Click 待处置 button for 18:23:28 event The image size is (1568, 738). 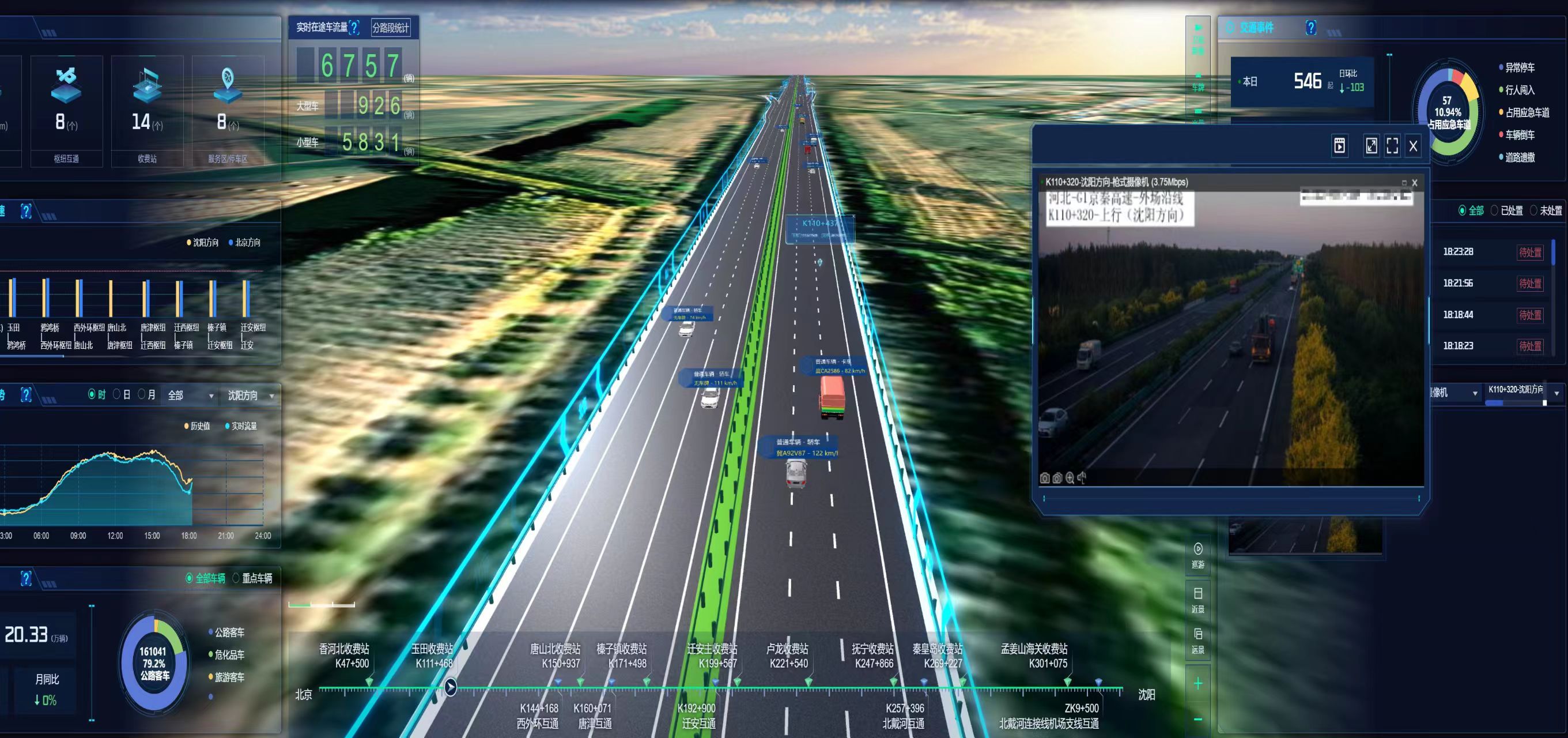(1529, 253)
